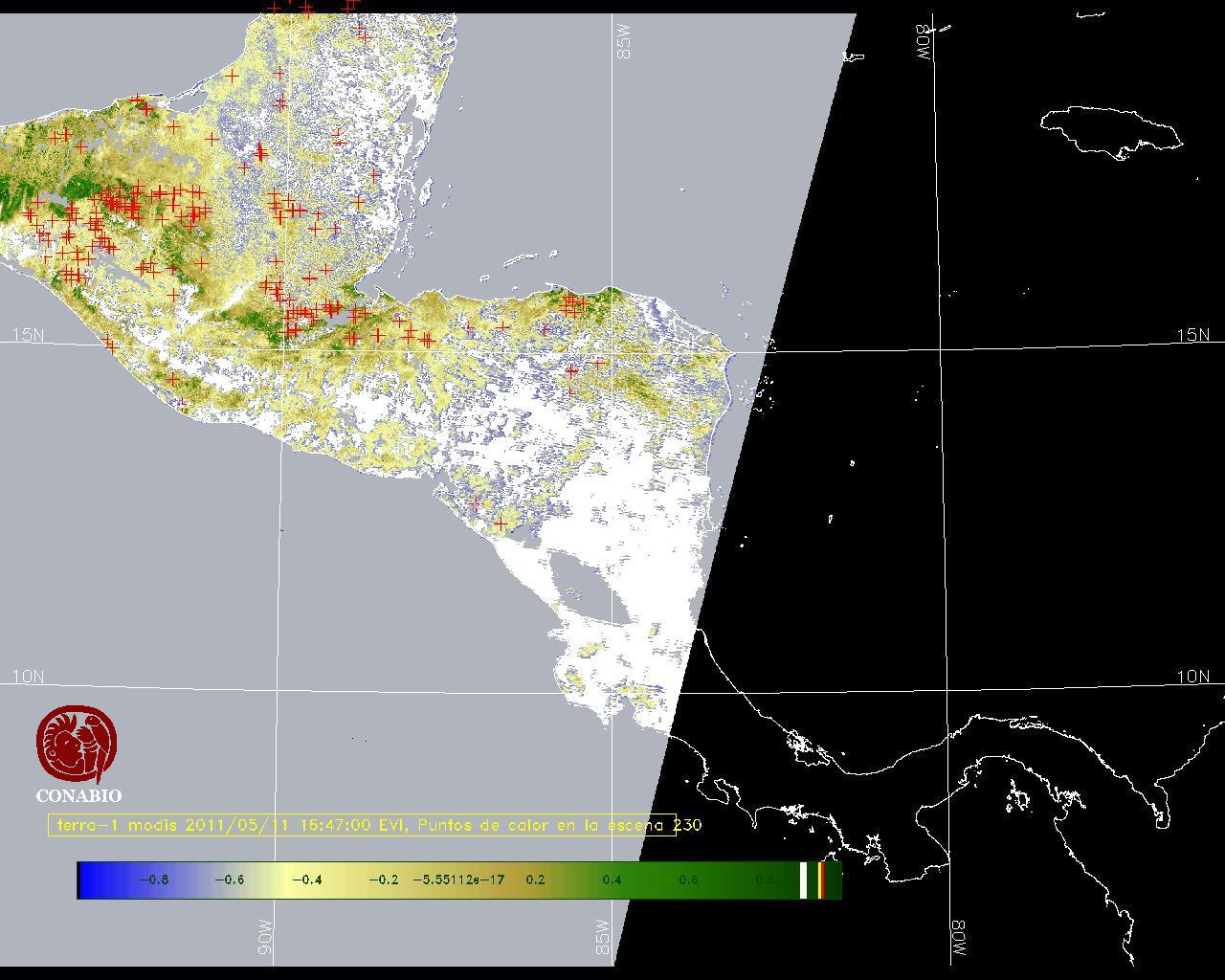Select the 10N label on right edge
This screenshot has height=980, width=1225.
1192,677
